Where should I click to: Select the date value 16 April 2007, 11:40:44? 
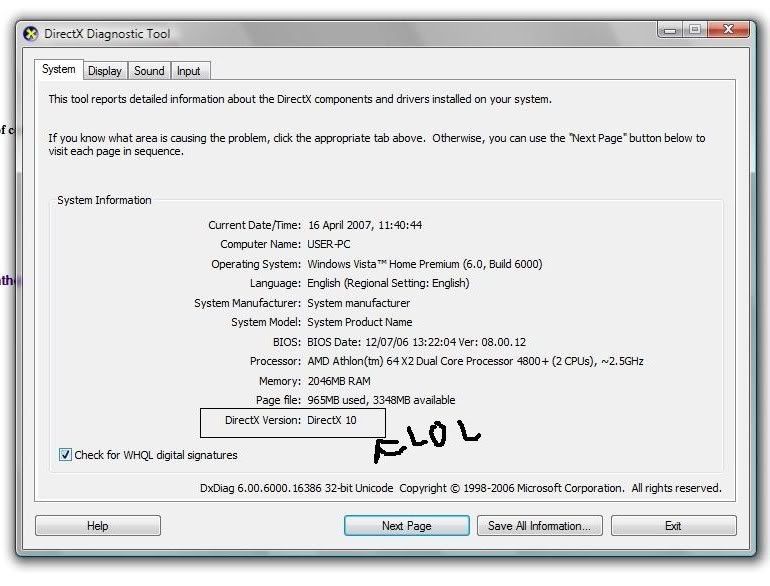tap(365, 225)
